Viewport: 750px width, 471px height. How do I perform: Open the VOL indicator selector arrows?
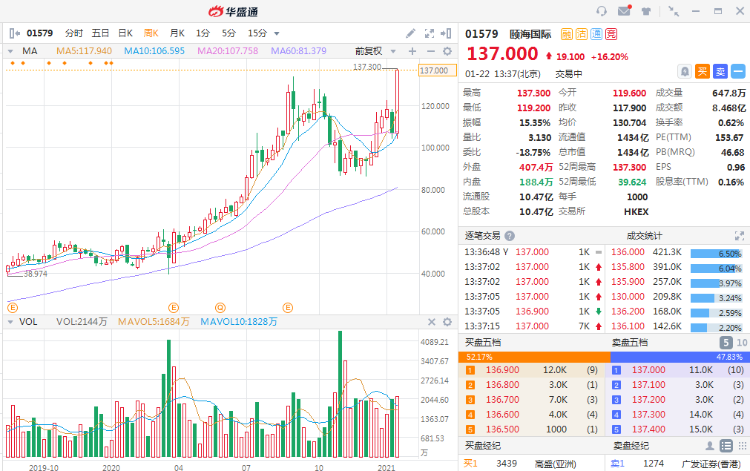(11, 322)
